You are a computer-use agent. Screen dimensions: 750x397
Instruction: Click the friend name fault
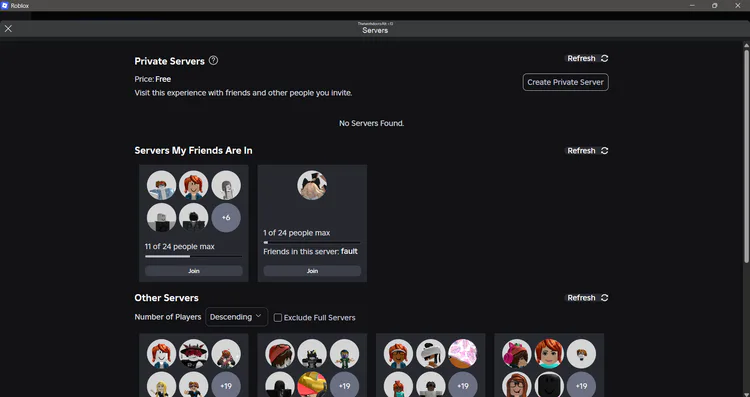pyautogui.click(x=349, y=251)
